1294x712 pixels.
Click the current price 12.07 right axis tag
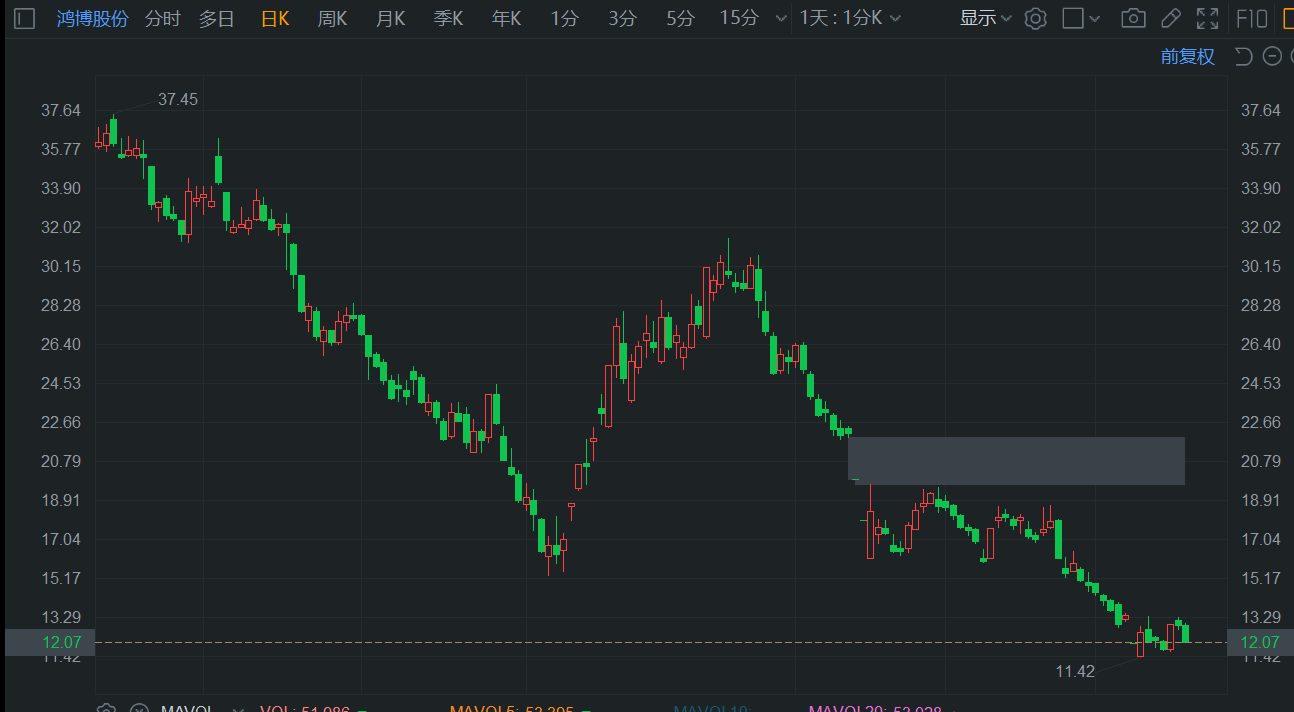click(1260, 642)
